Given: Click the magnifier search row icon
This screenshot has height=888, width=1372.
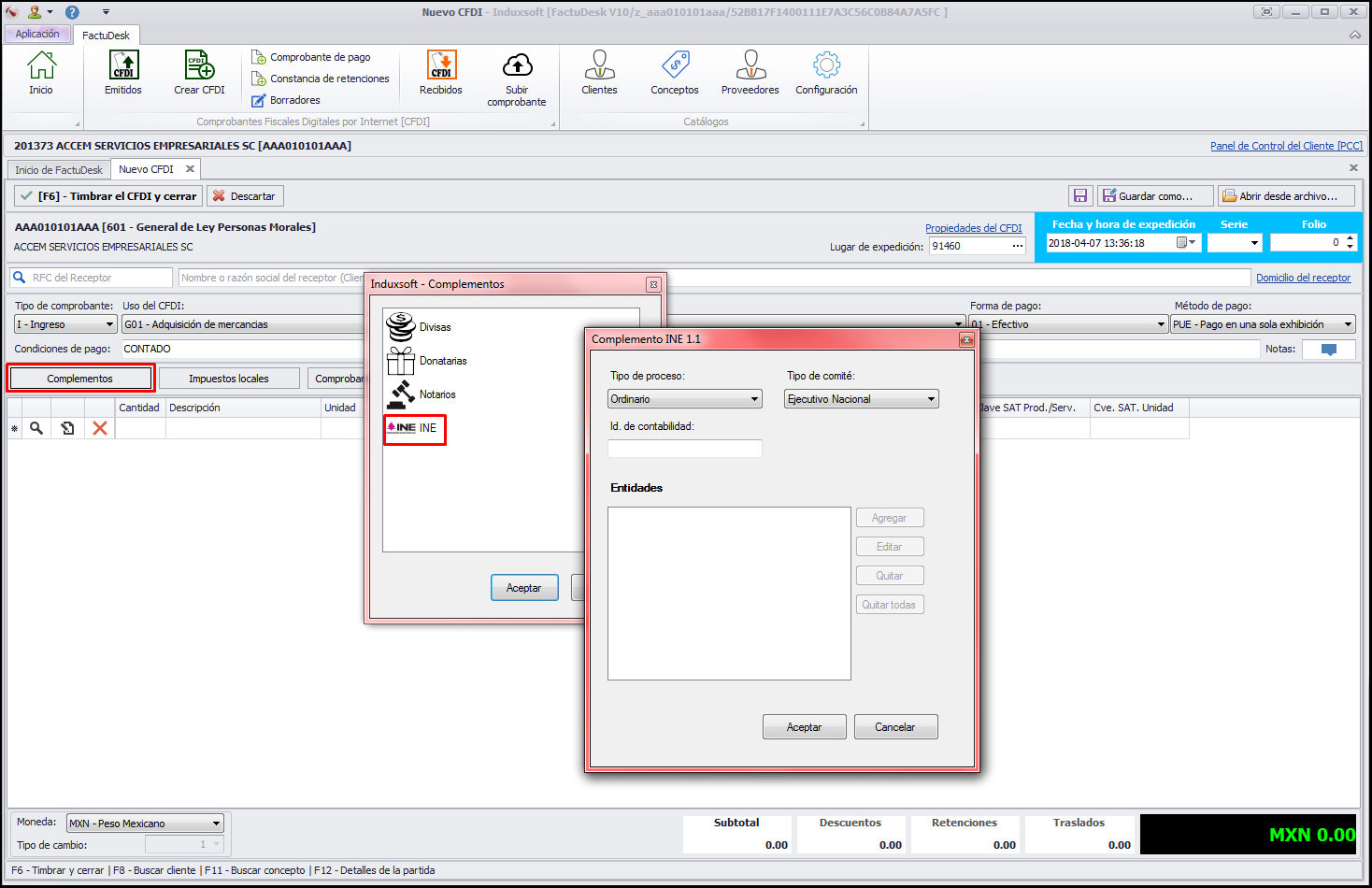Looking at the screenshot, I should pyautogui.click(x=36, y=428).
